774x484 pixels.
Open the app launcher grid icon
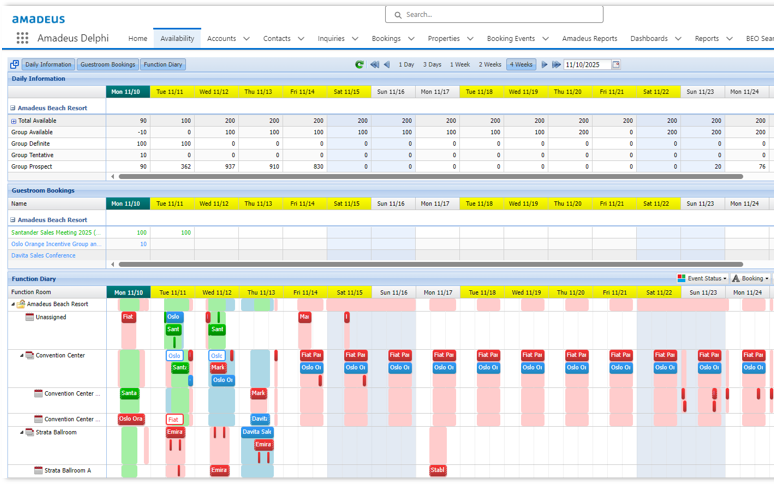pyautogui.click(x=22, y=38)
